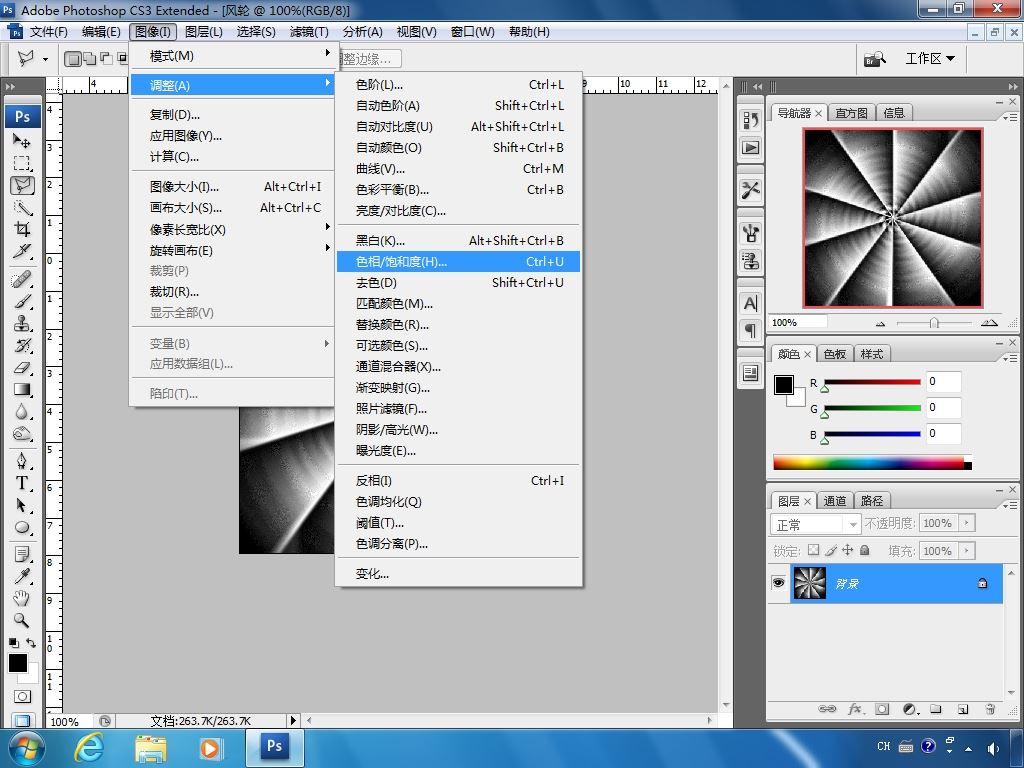Choose 反相(I) from the adjustments menu
1024x768 pixels.
pyautogui.click(x=458, y=480)
